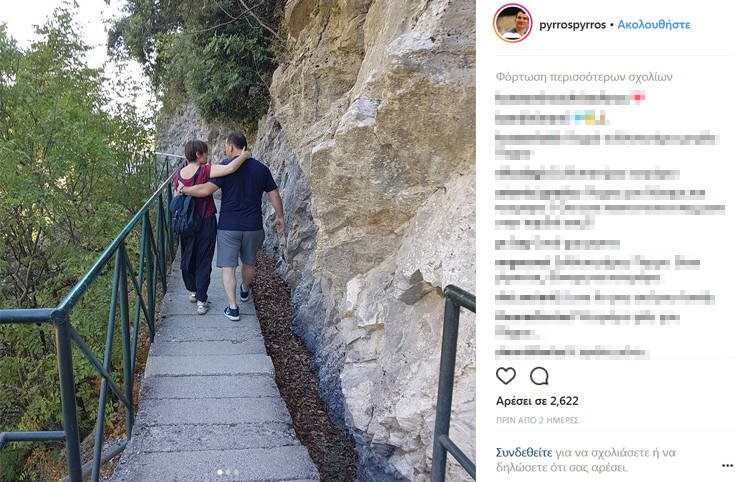Viewport: 735px width, 482px height.
Task: Open the ΠΡΙΝ ΑΠΟ 2 ΗΜΕΡΕΣ timestamp
Action: [537, 420]
